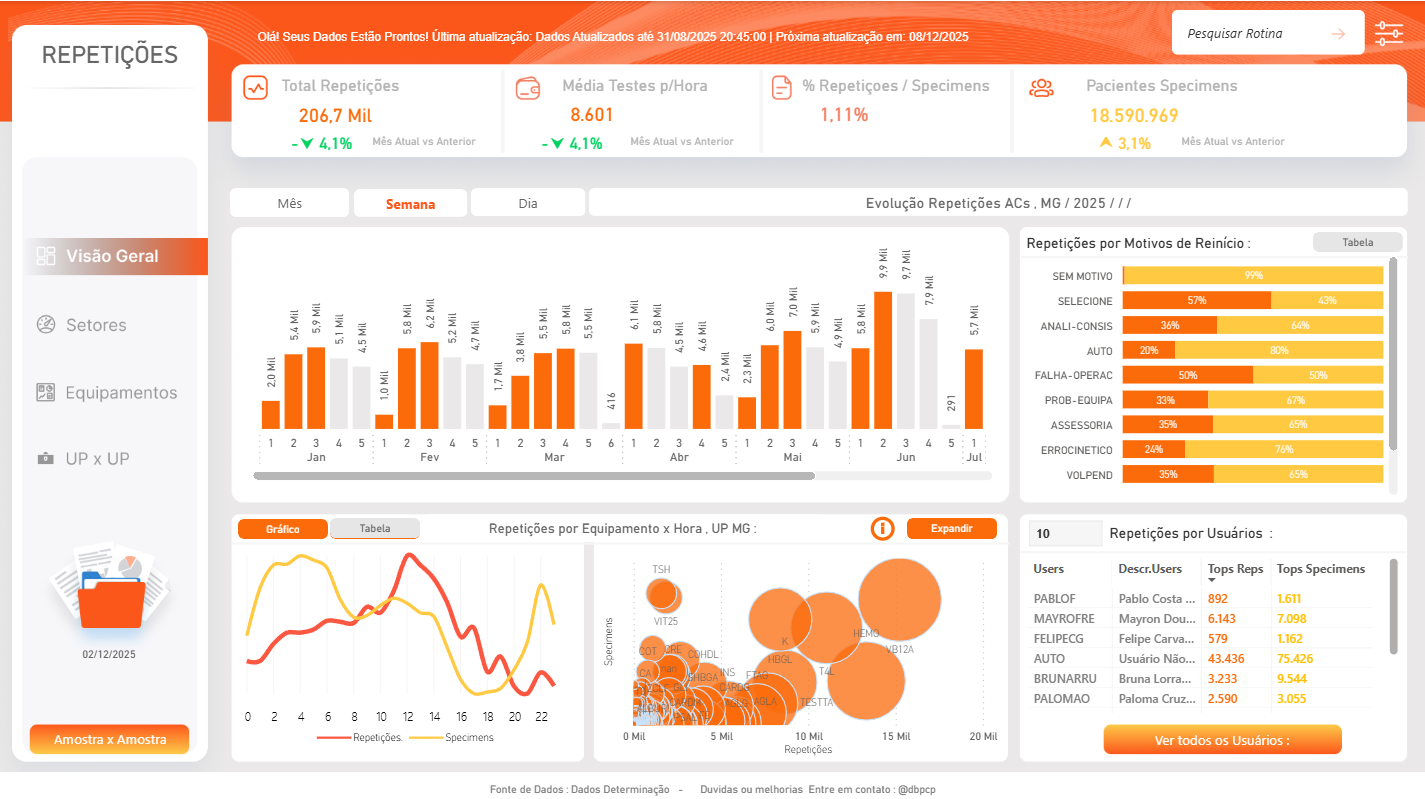The height and width of the screenshot is (799, 1425).
Task: Open Ver todos os Usuários list
Action: pyautogui.click(x=1222, y=740)
